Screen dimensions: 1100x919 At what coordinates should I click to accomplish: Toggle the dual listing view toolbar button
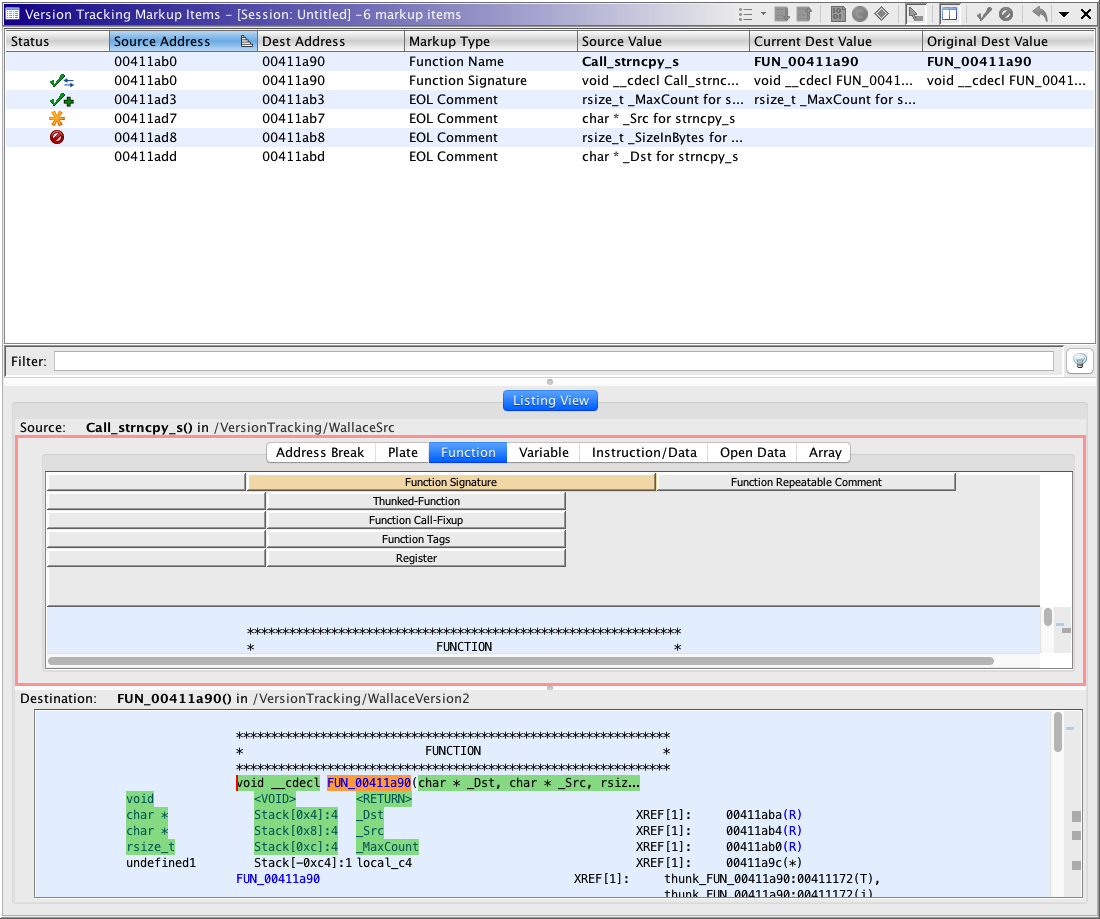point(949,14)
